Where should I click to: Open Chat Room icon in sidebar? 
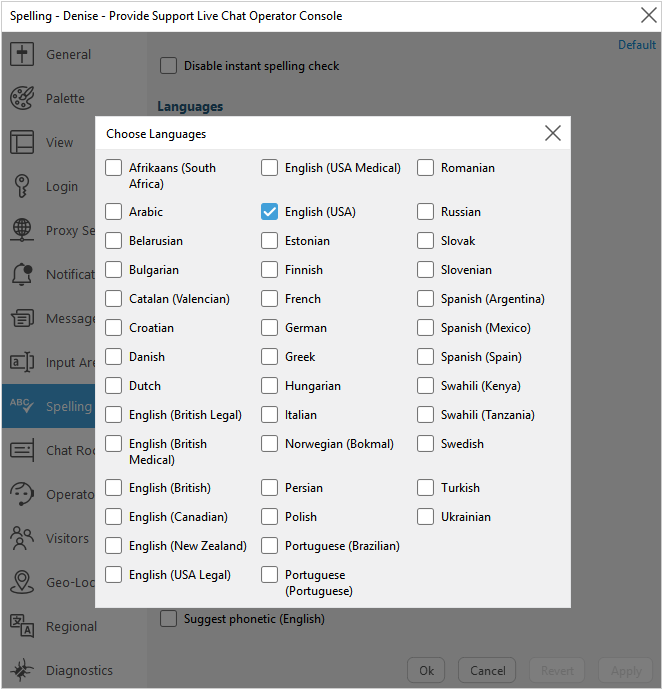[x=22, y=450]
